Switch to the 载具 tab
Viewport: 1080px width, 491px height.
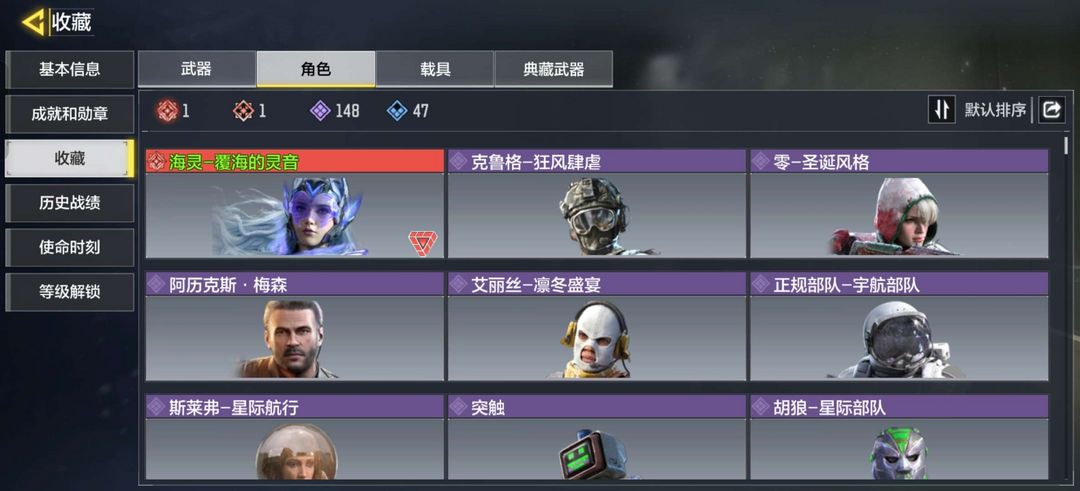pos(435,69)
